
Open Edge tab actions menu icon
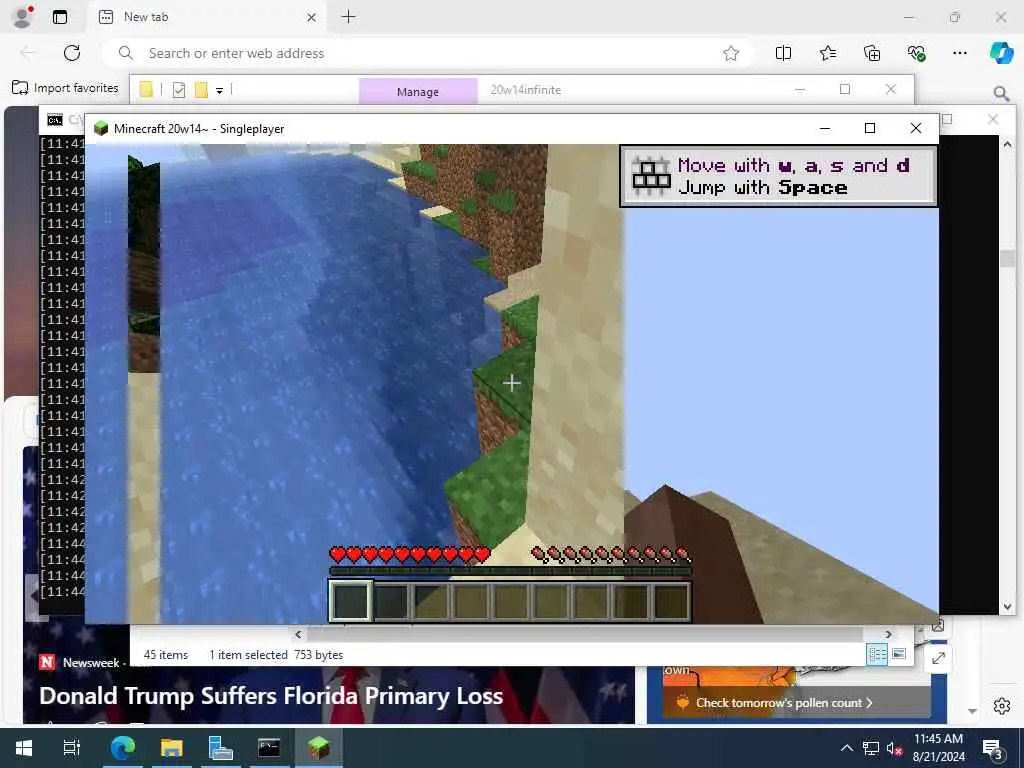tap(59, 17)
